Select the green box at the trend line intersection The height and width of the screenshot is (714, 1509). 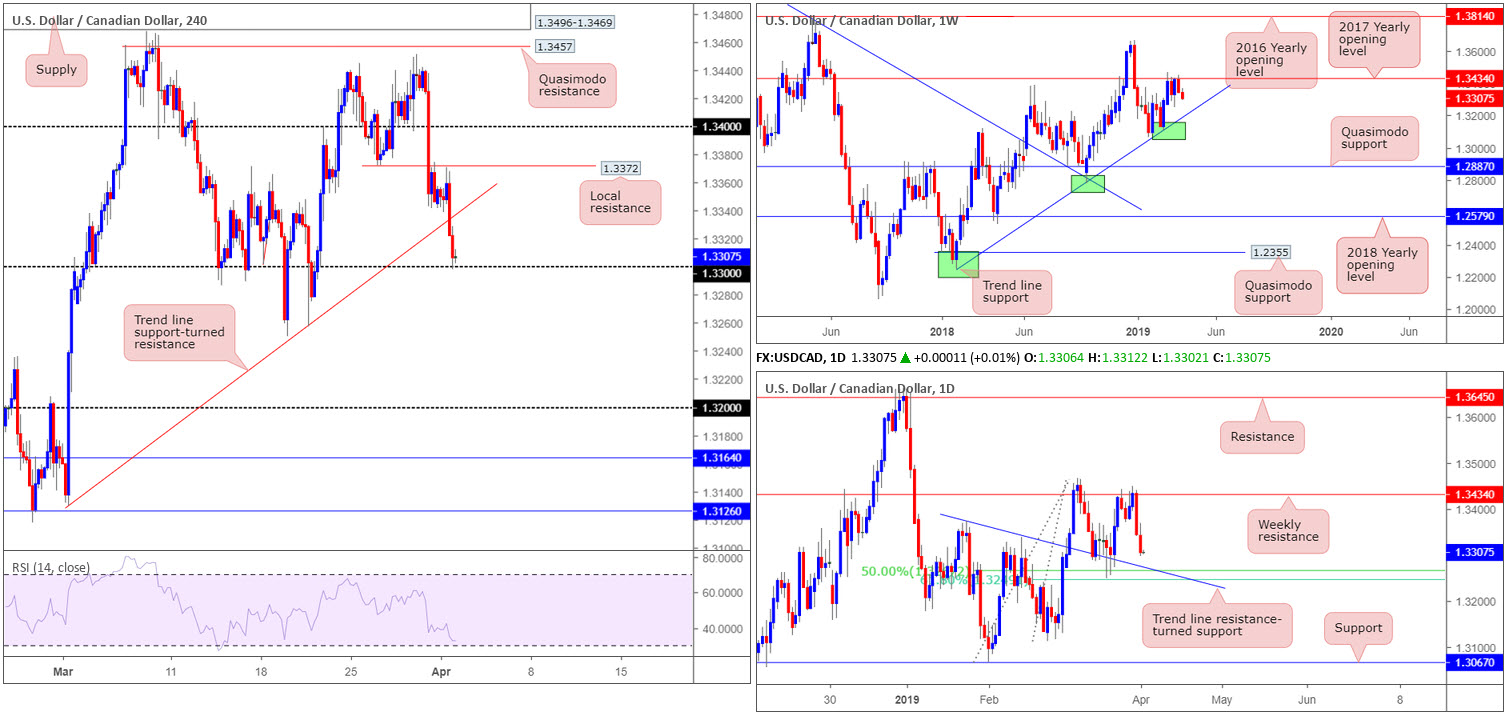(1088, 184)
